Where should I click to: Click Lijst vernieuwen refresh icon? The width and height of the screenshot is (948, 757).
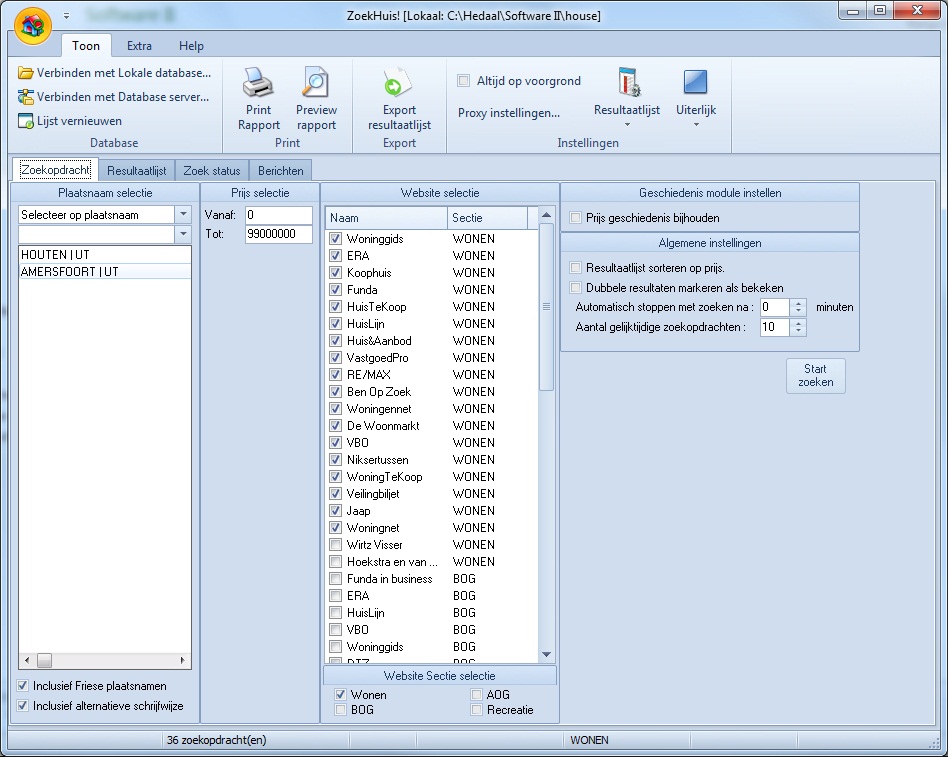pos(26,121)
